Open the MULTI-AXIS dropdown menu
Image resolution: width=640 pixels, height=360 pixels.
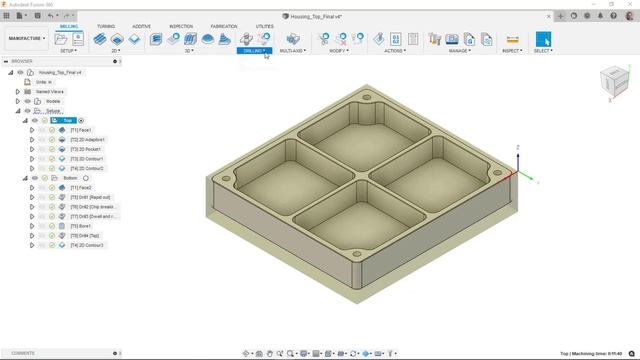(x=293, y=51)
